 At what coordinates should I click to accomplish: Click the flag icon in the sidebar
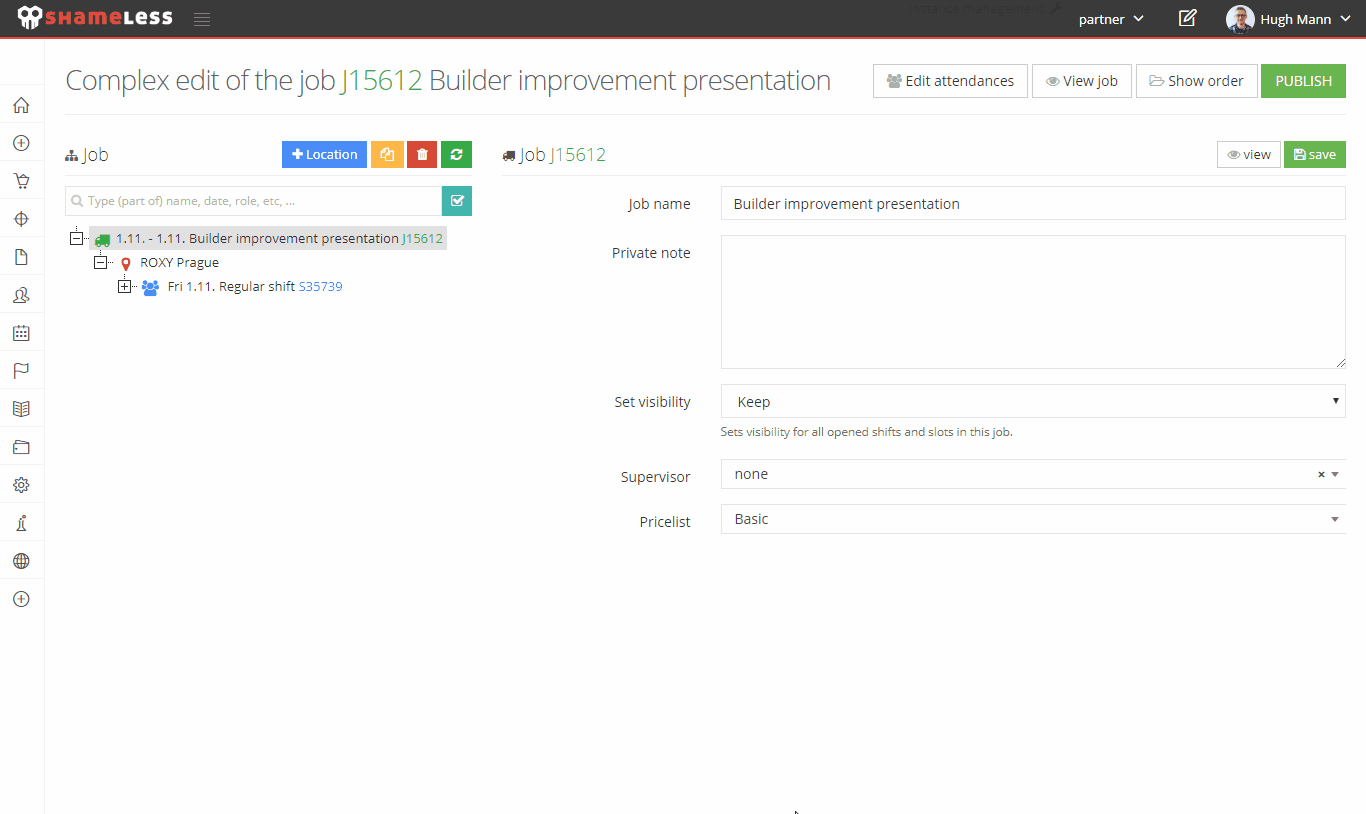pyautogui.click(x=21, y=371)
